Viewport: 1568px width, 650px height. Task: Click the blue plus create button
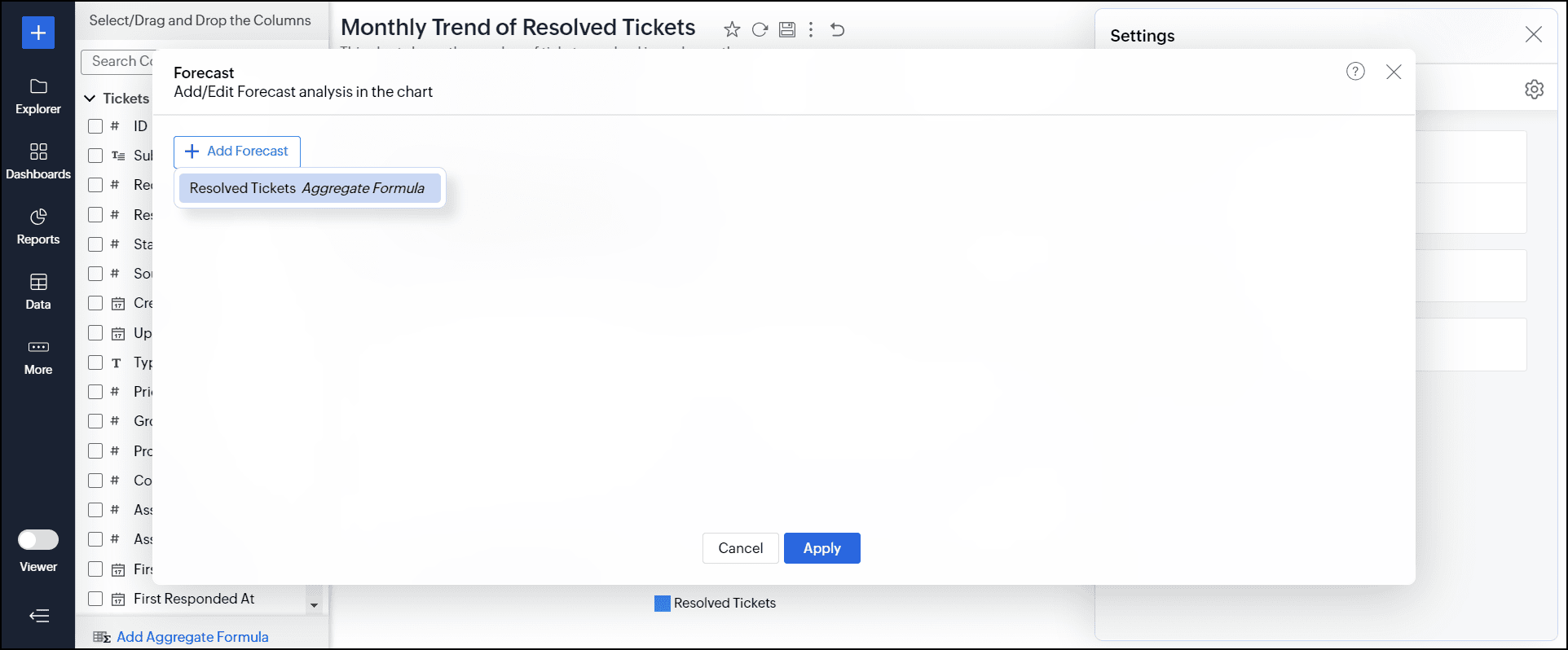[x=38, y=33]
